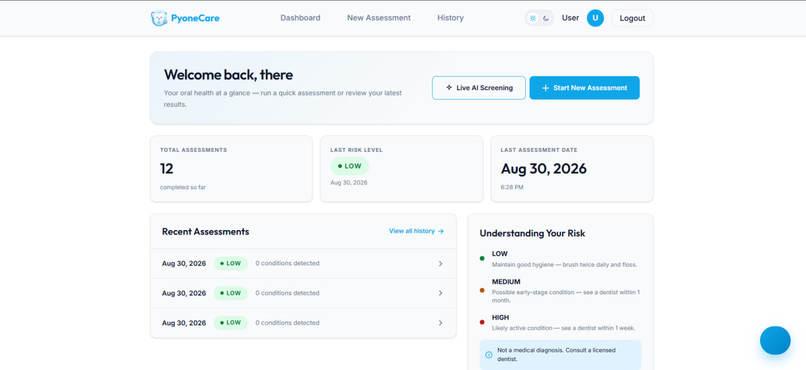The width and height of the screenshot is (806, 370).
Task: Open the floating blue chat bubble
Action: click(x=775, y=340)
